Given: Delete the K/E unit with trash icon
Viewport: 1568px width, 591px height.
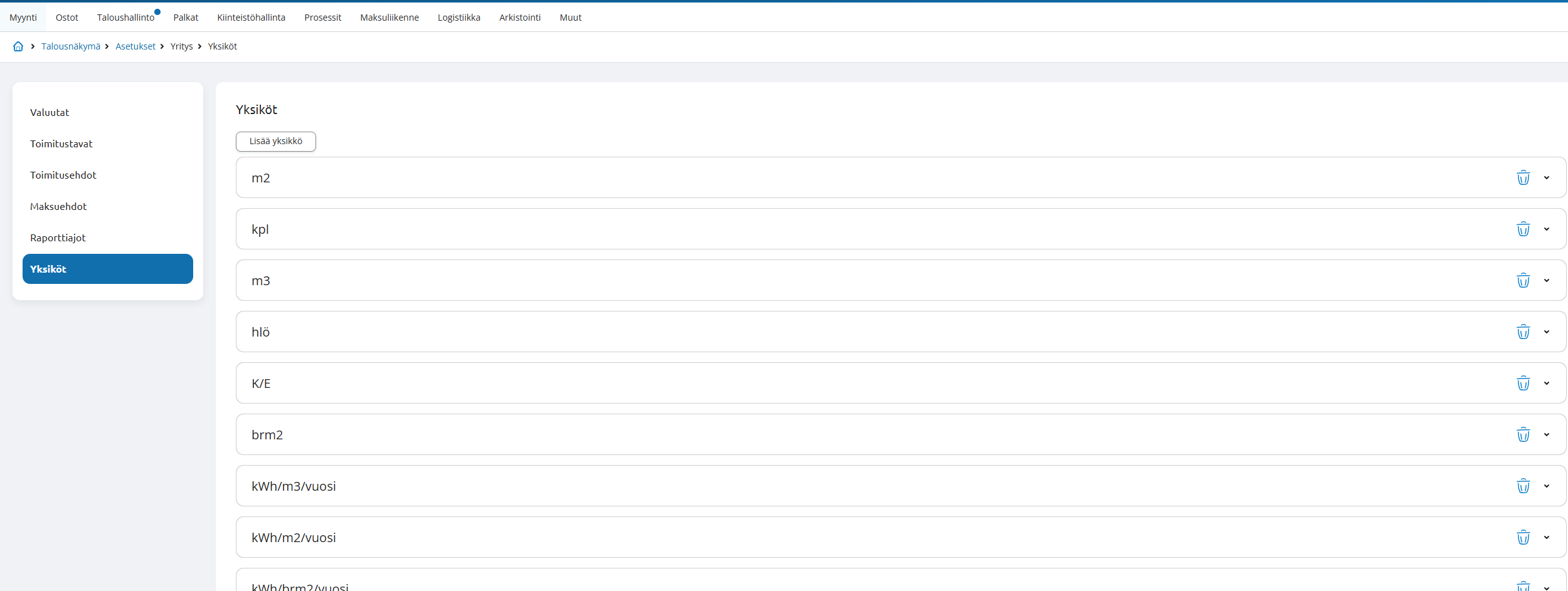Looking at the screenshot, I should coord(1523,384).
